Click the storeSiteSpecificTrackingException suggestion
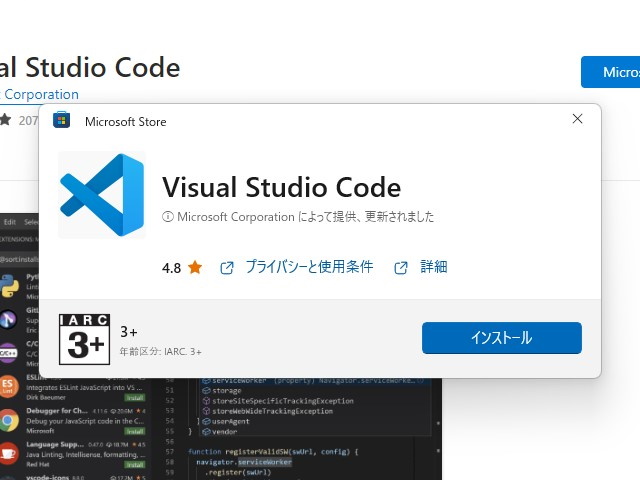This screenshot has height=480, width=640. (282, 401)
